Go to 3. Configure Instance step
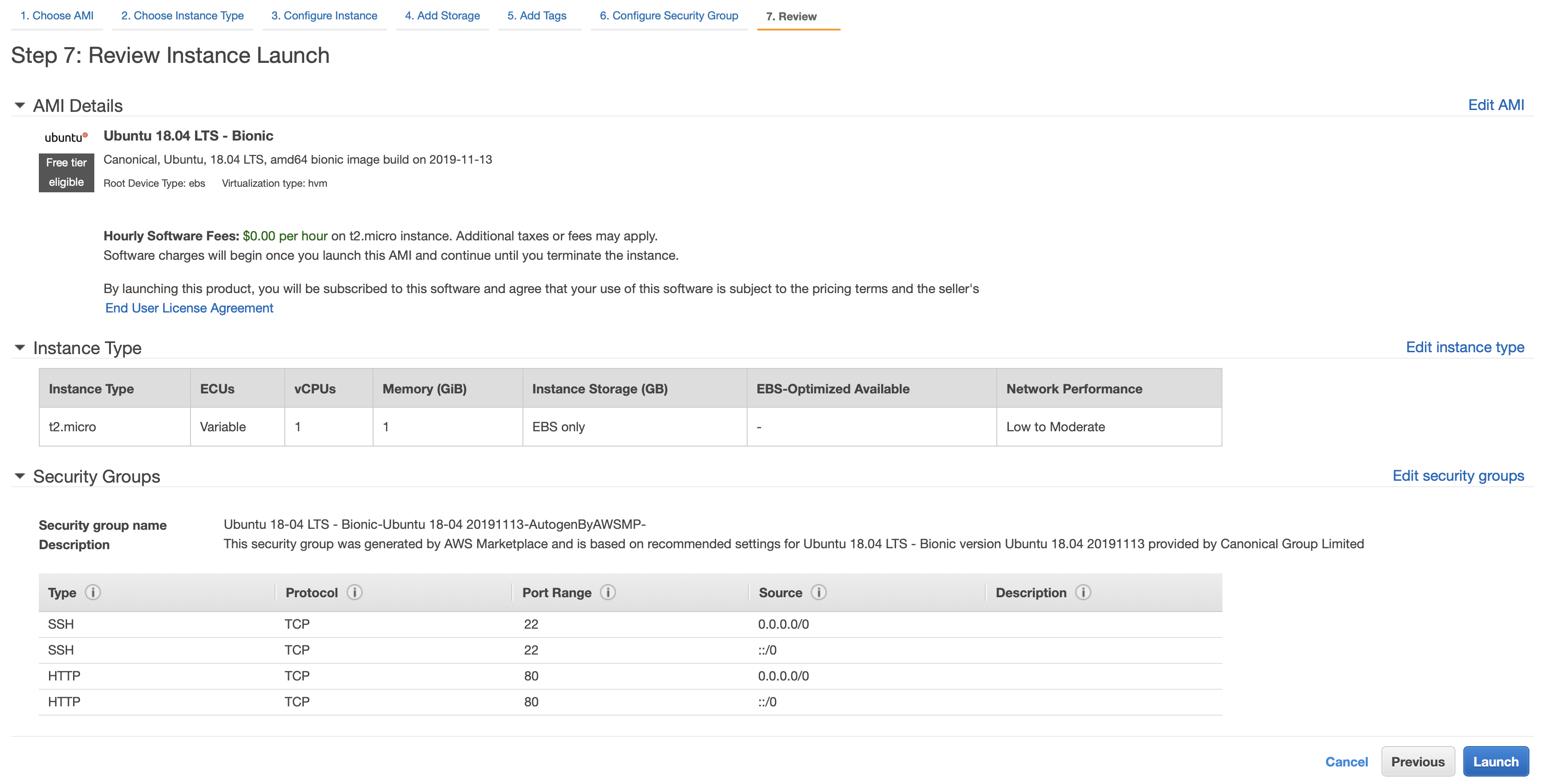The width and height of the screenshot is (1547, 784). 324,16
